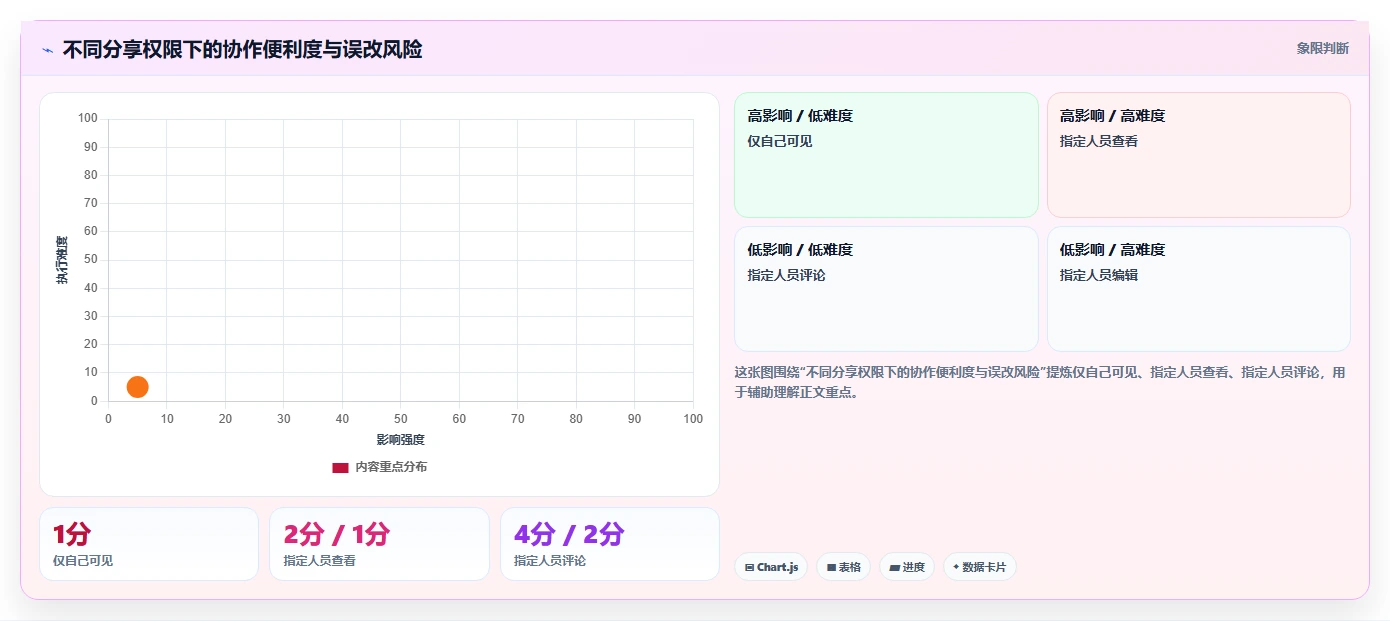
Task: Select the 高影响 / 高难度 quadrant card
Action: pyautogui.click(x=1198, y=155)
